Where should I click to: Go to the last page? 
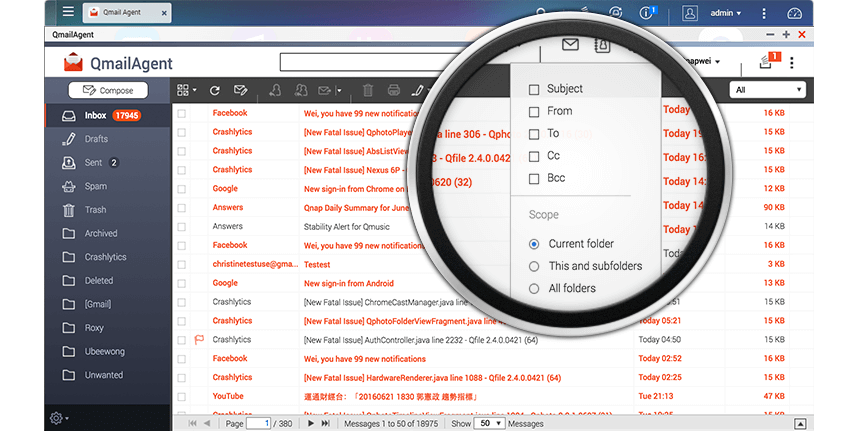coord(325,423)
